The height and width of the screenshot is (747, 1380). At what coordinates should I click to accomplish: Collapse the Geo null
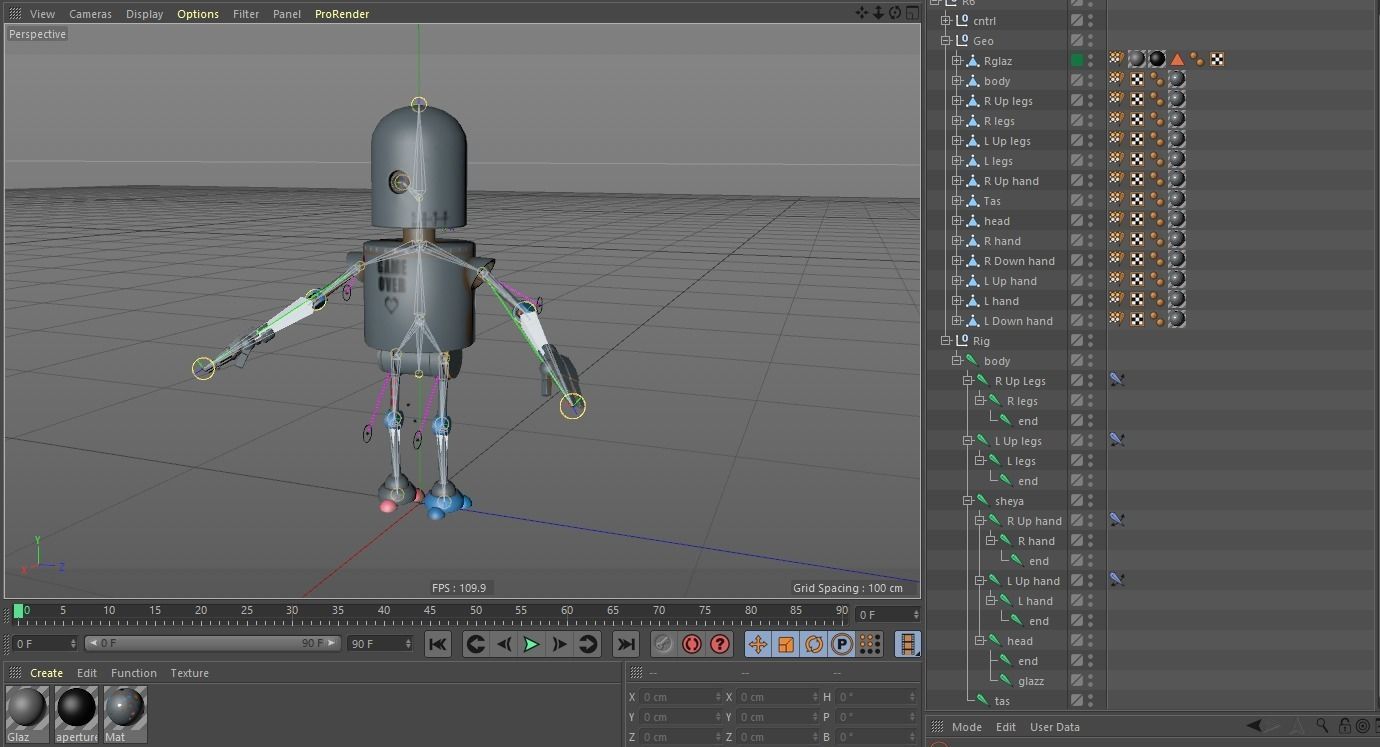click(945, 40)
